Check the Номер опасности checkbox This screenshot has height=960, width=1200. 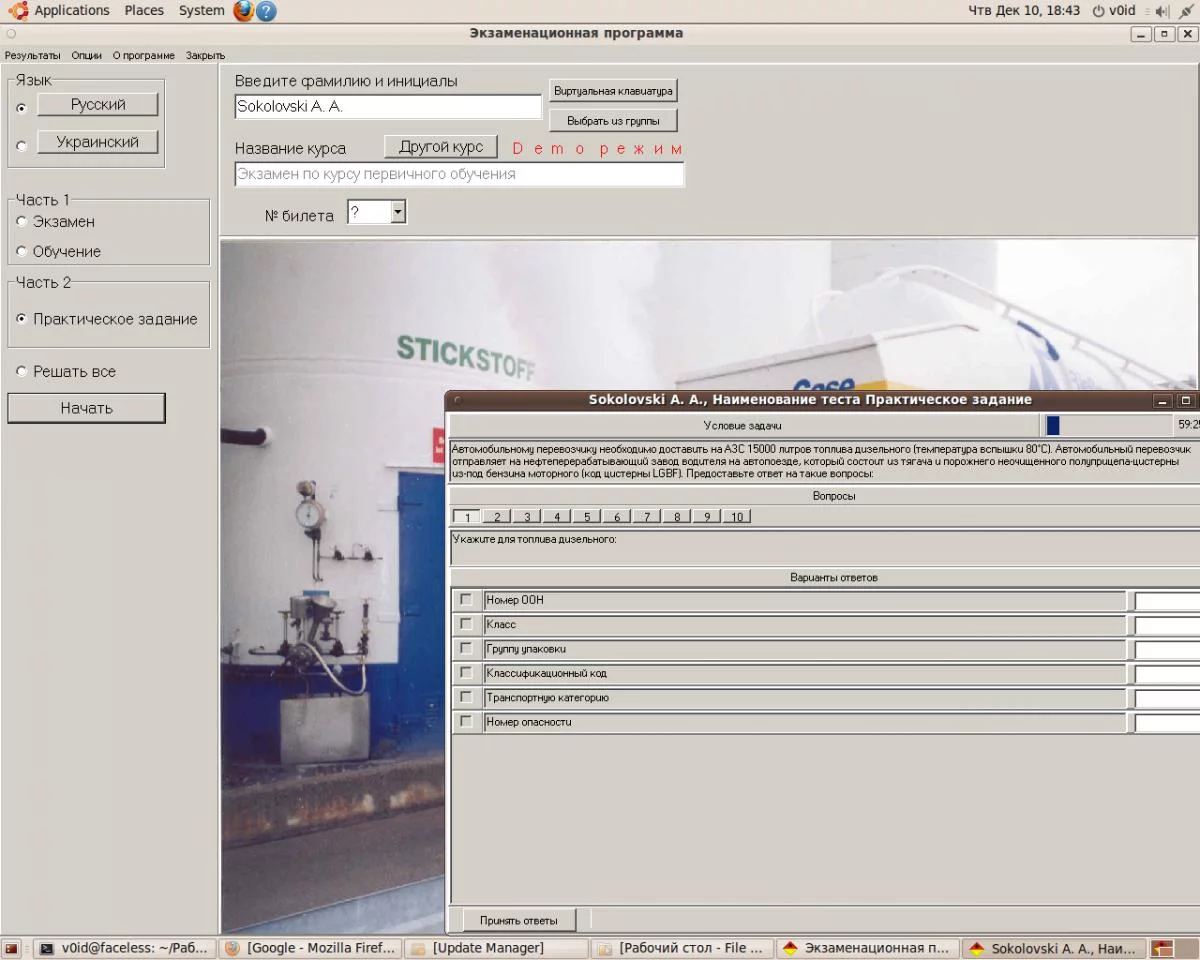(x=465, y=721)
